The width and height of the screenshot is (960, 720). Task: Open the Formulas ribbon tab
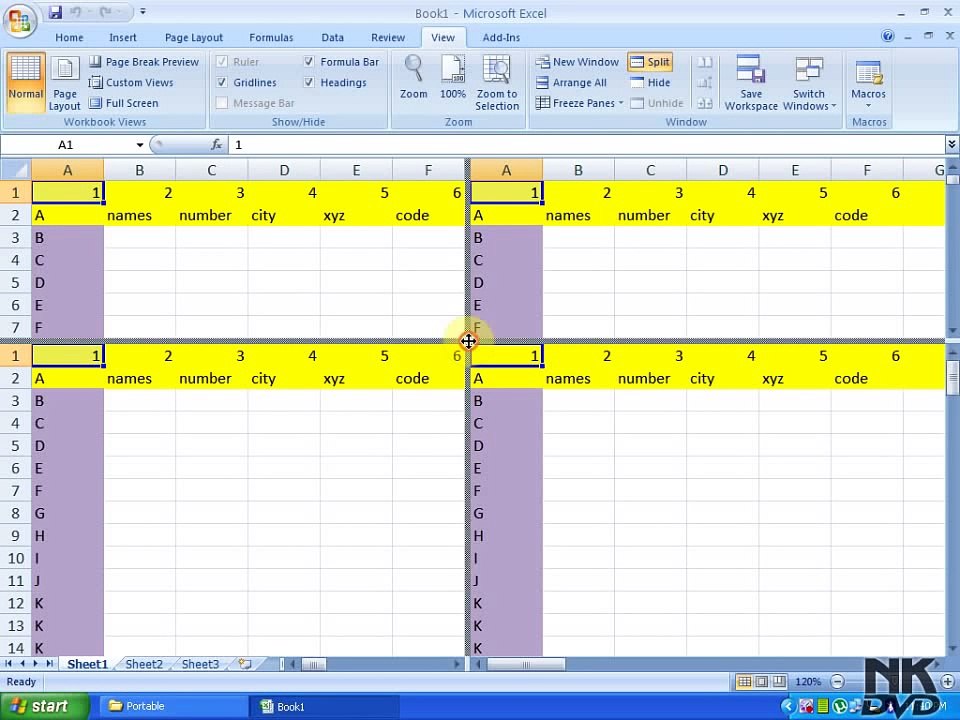coord(271,37)
